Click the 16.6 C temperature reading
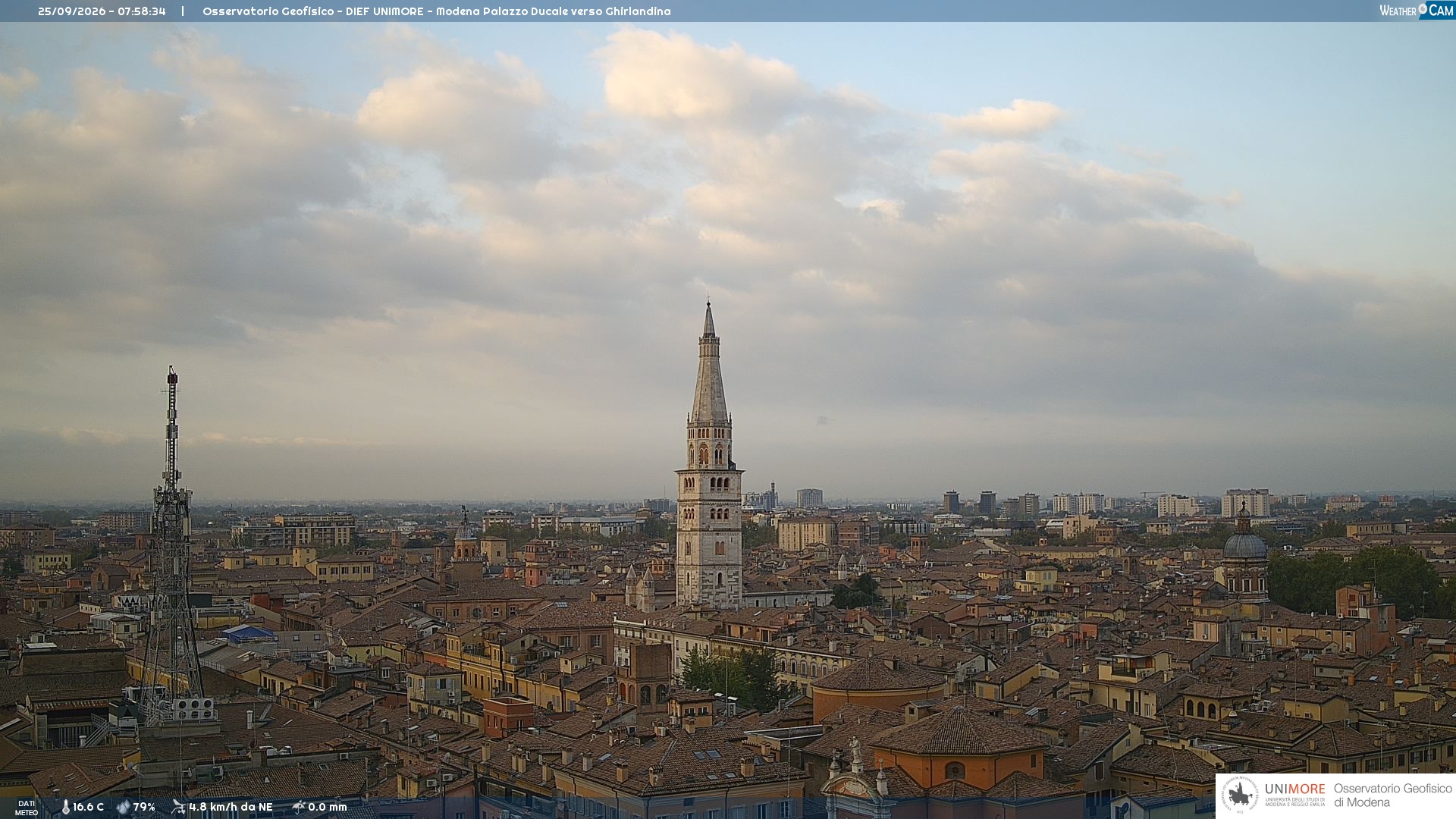 [x=89, y=807]
